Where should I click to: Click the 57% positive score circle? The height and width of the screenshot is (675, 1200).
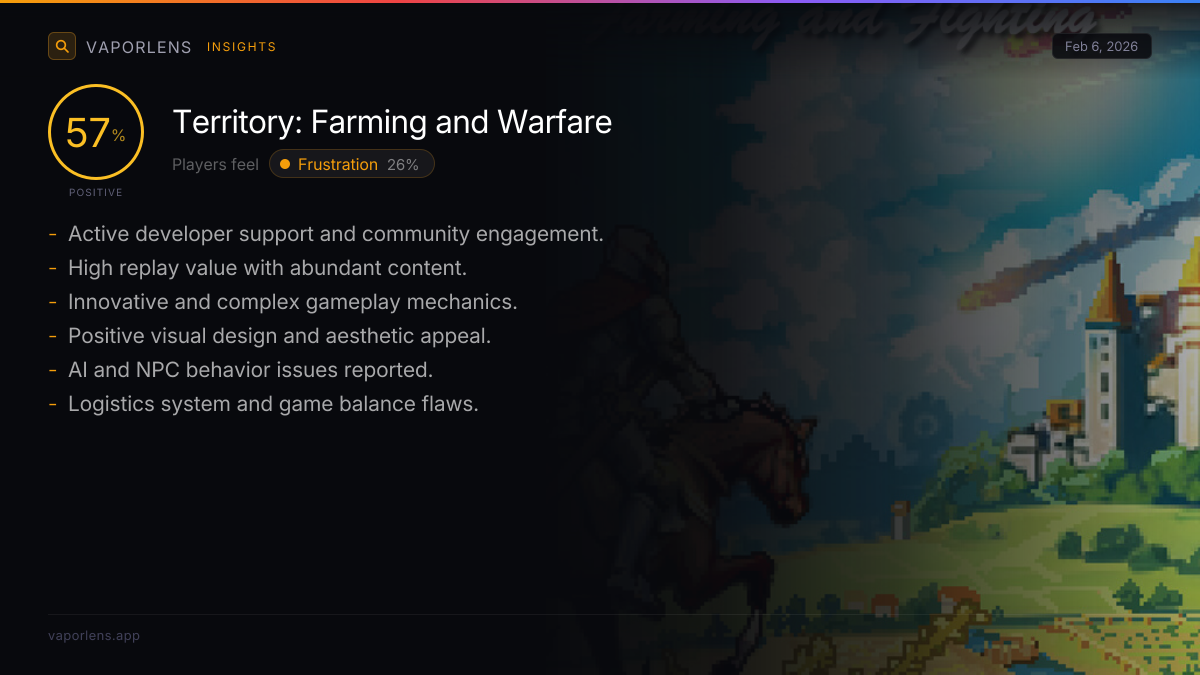(96, 132)
